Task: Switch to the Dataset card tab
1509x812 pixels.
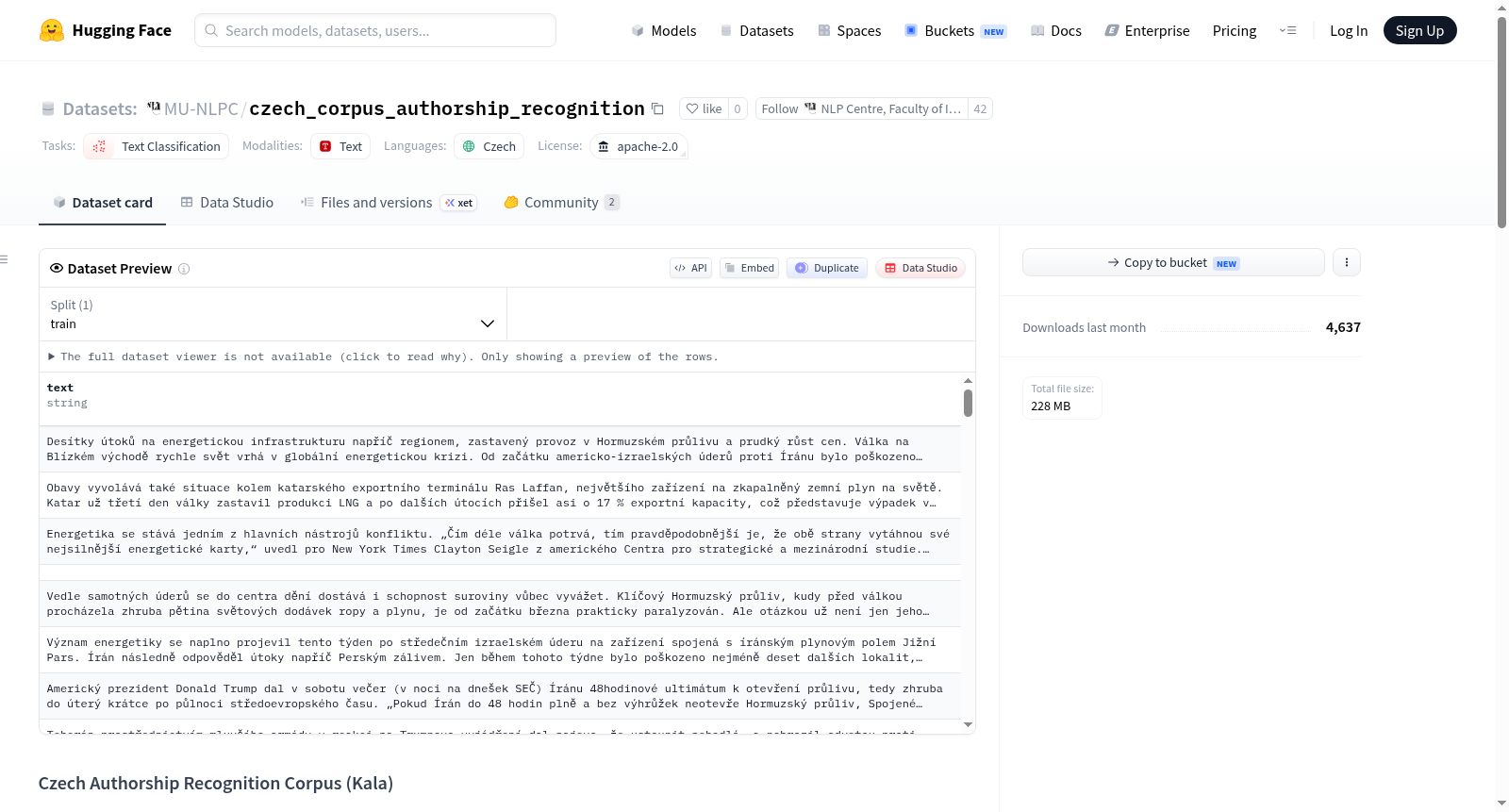Action: click(103, 202)
